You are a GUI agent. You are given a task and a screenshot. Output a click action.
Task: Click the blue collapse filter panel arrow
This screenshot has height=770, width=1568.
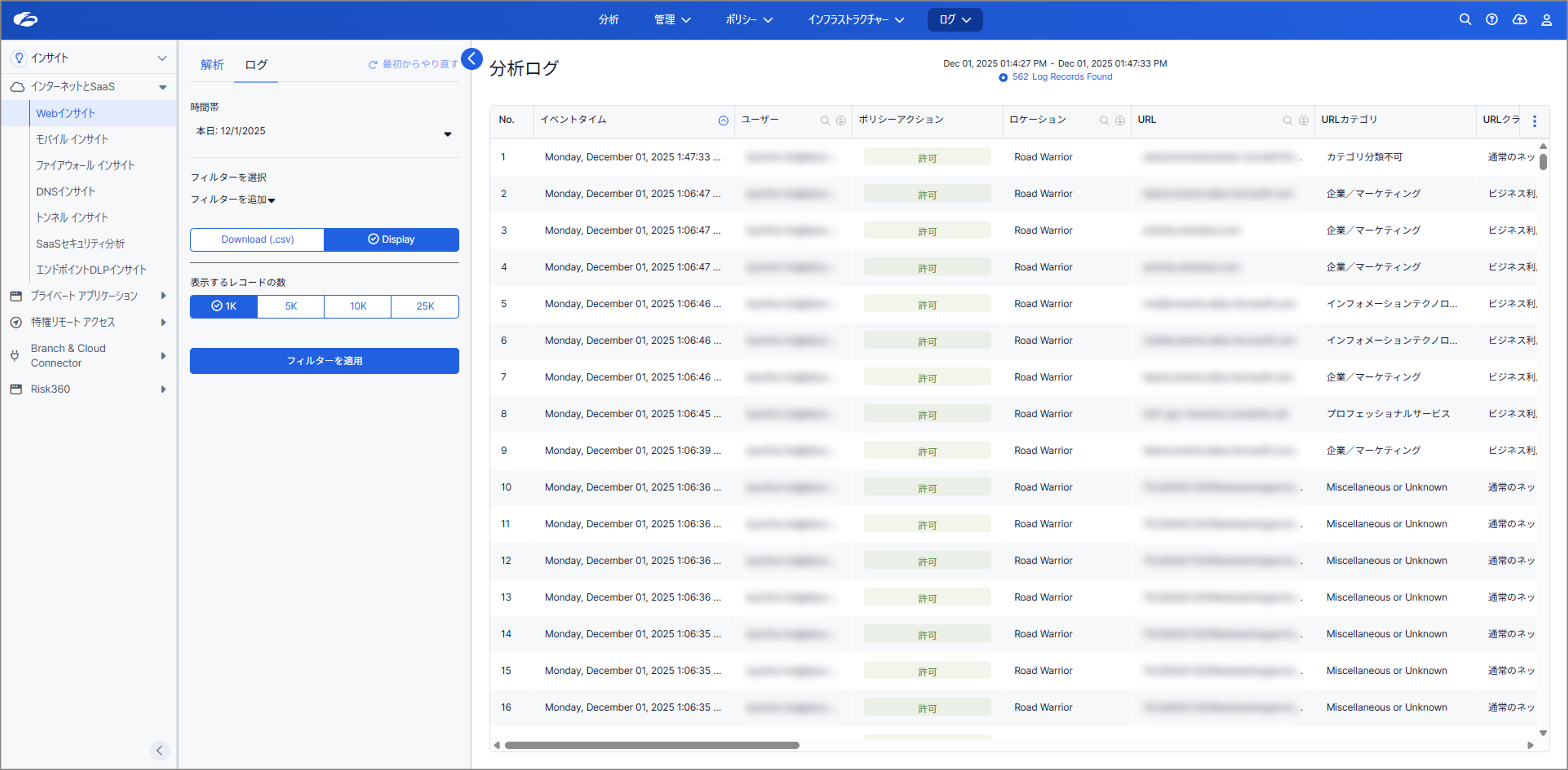(x=472, y=59)
